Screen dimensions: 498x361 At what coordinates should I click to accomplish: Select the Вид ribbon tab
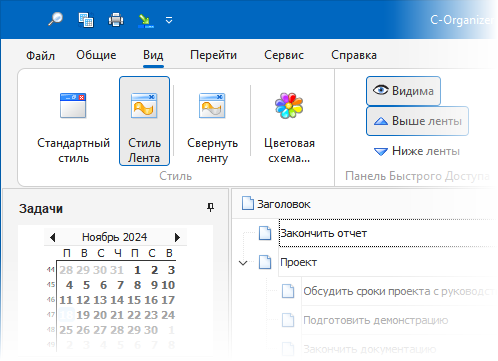coord(153,55)
